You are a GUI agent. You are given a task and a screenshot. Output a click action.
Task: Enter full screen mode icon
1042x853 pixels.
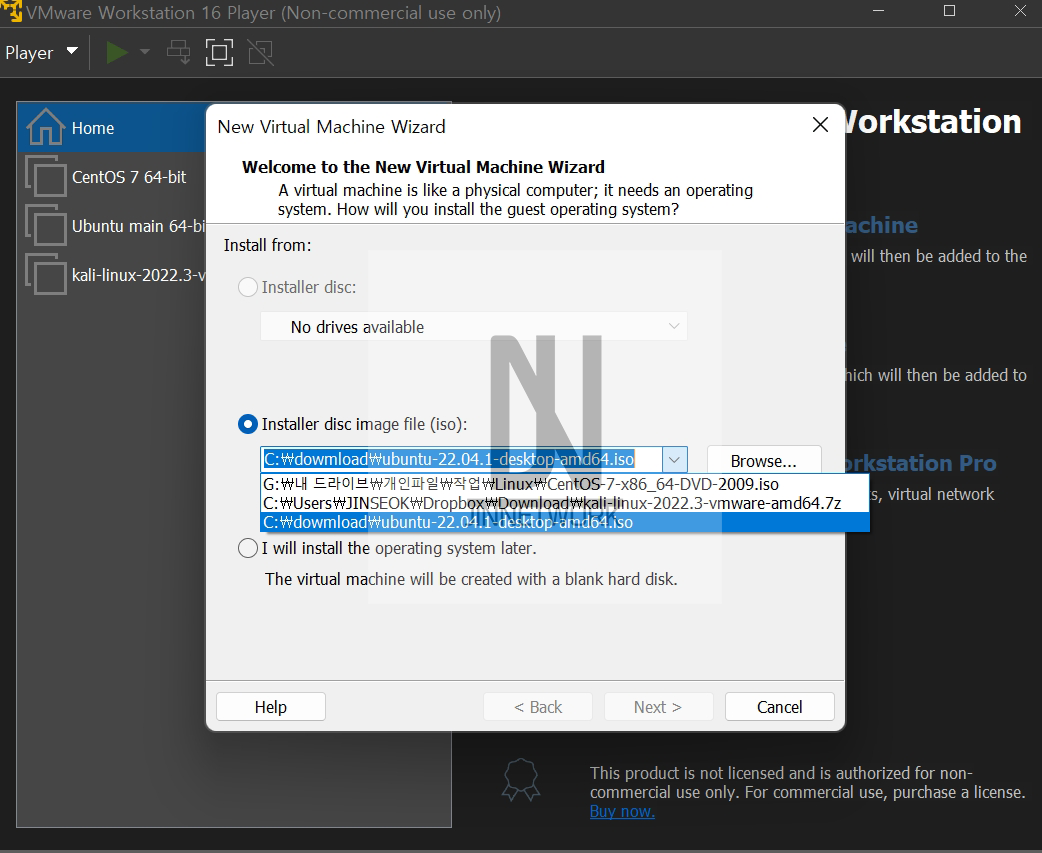pos(219,52)
